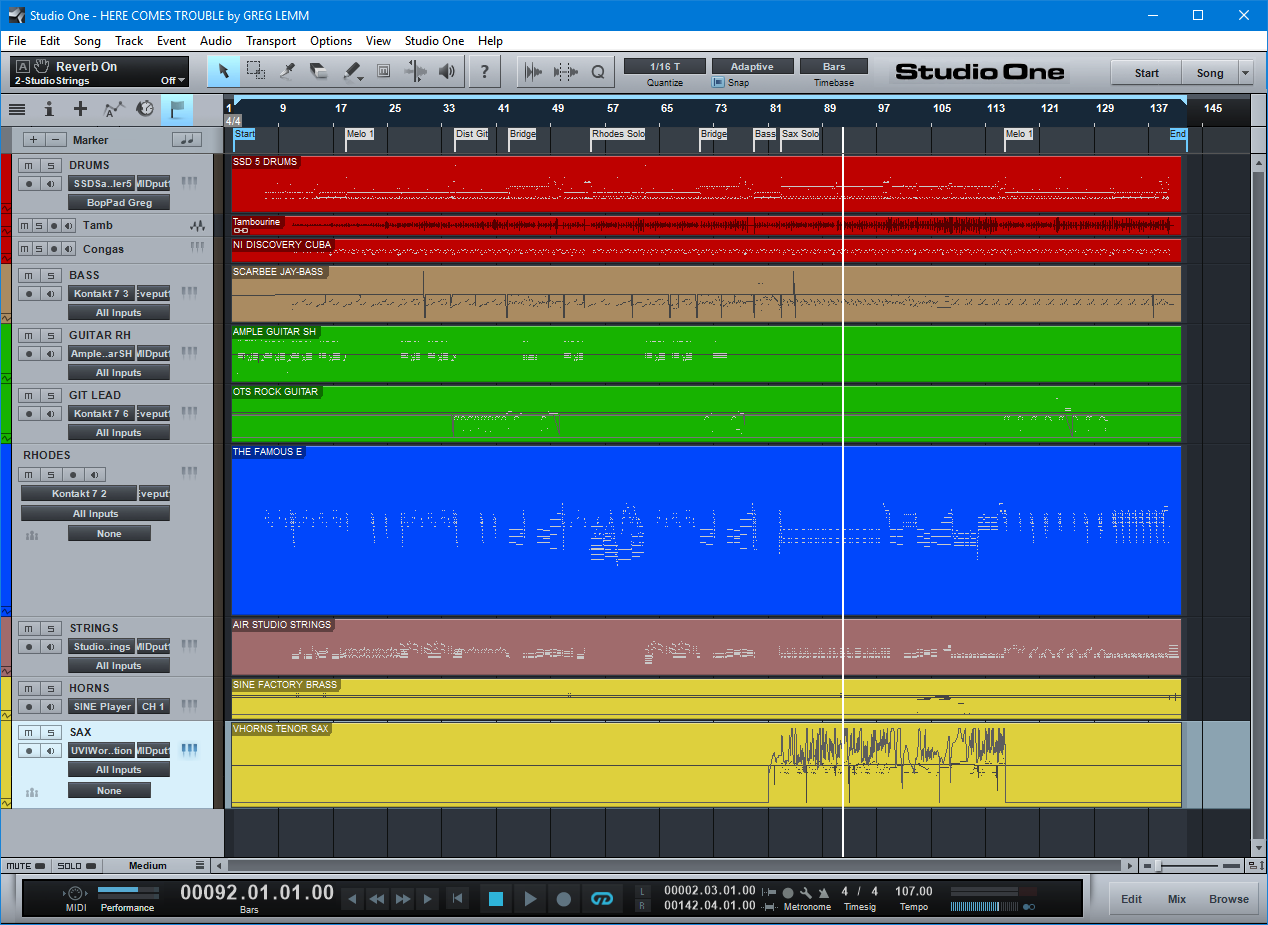Open the Edit view button
1268x925 pixels.
pyautogui.click(x=1131, y=899)
